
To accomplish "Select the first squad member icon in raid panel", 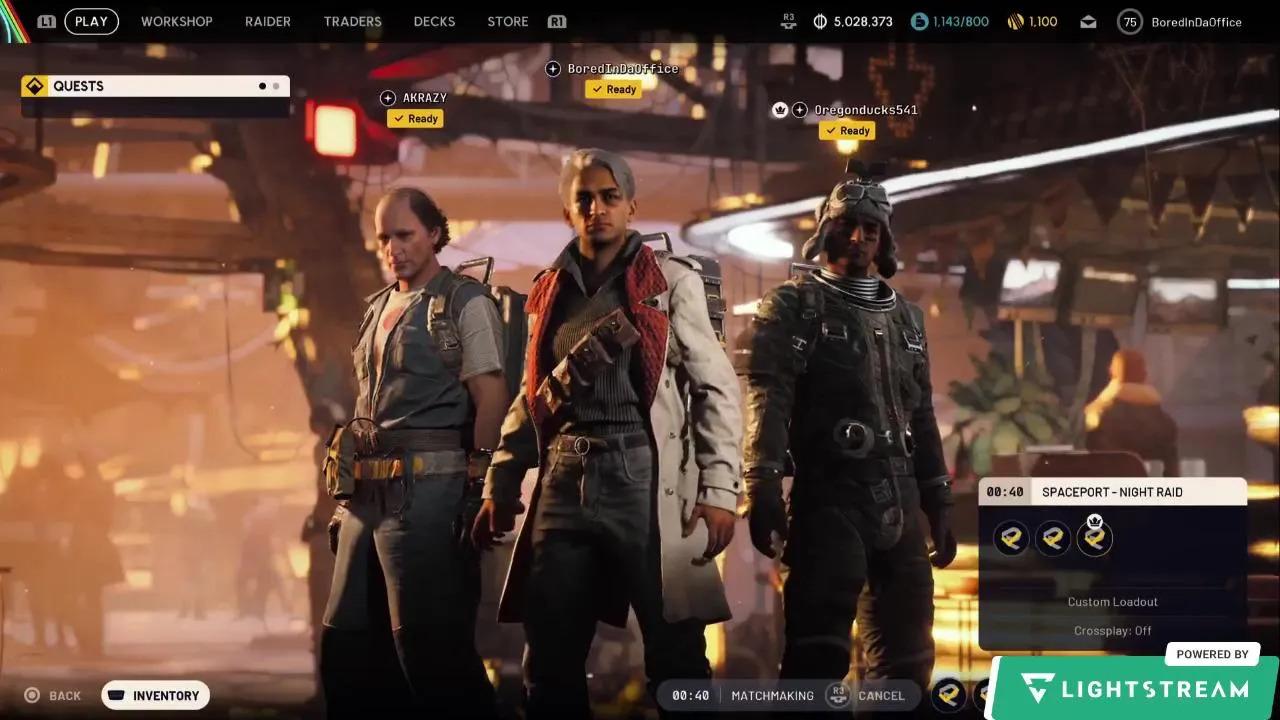I will click(x=1011, y=539).
